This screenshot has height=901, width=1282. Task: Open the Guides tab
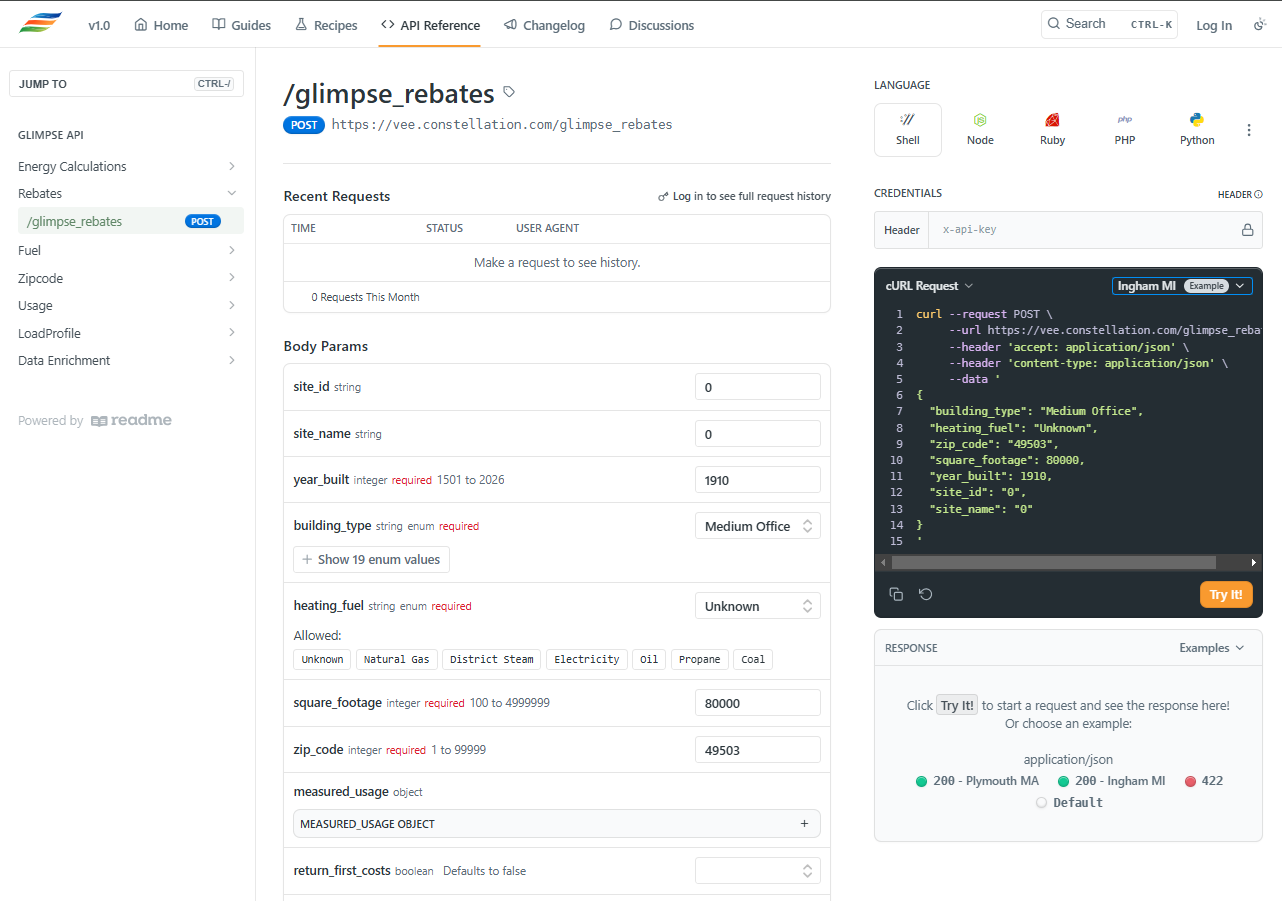point(241,25)
